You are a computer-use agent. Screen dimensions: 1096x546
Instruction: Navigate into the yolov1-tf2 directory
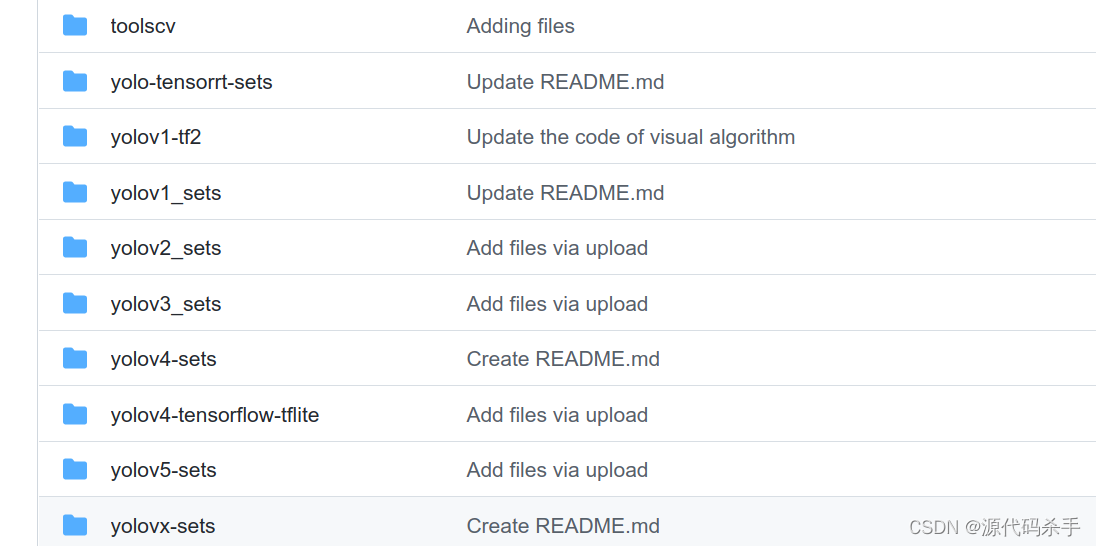(x=156, y=137)
